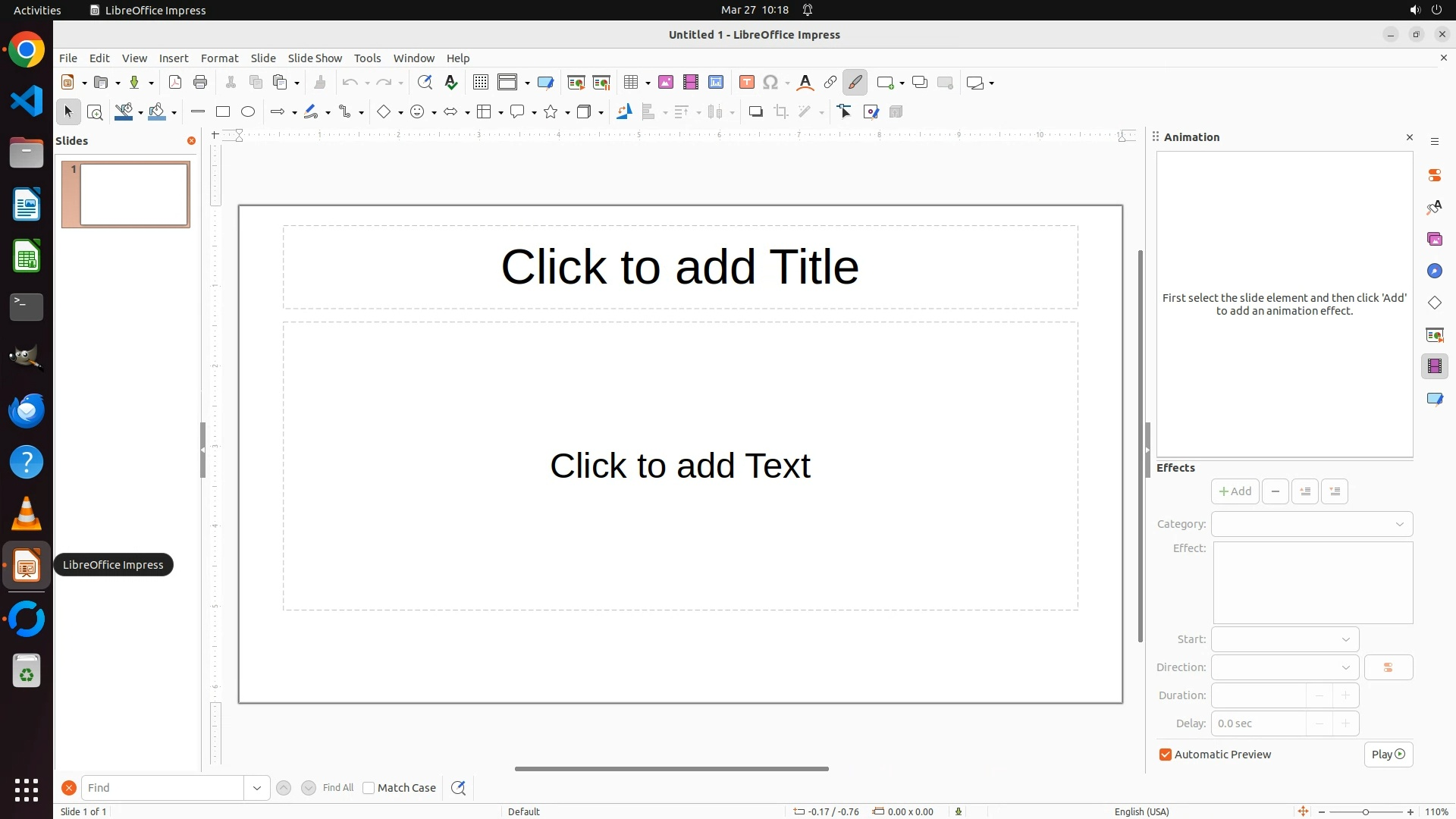Screen dimensions: 1456x819
Task: Click the Find All button
Action: click(x=338, y=788)
